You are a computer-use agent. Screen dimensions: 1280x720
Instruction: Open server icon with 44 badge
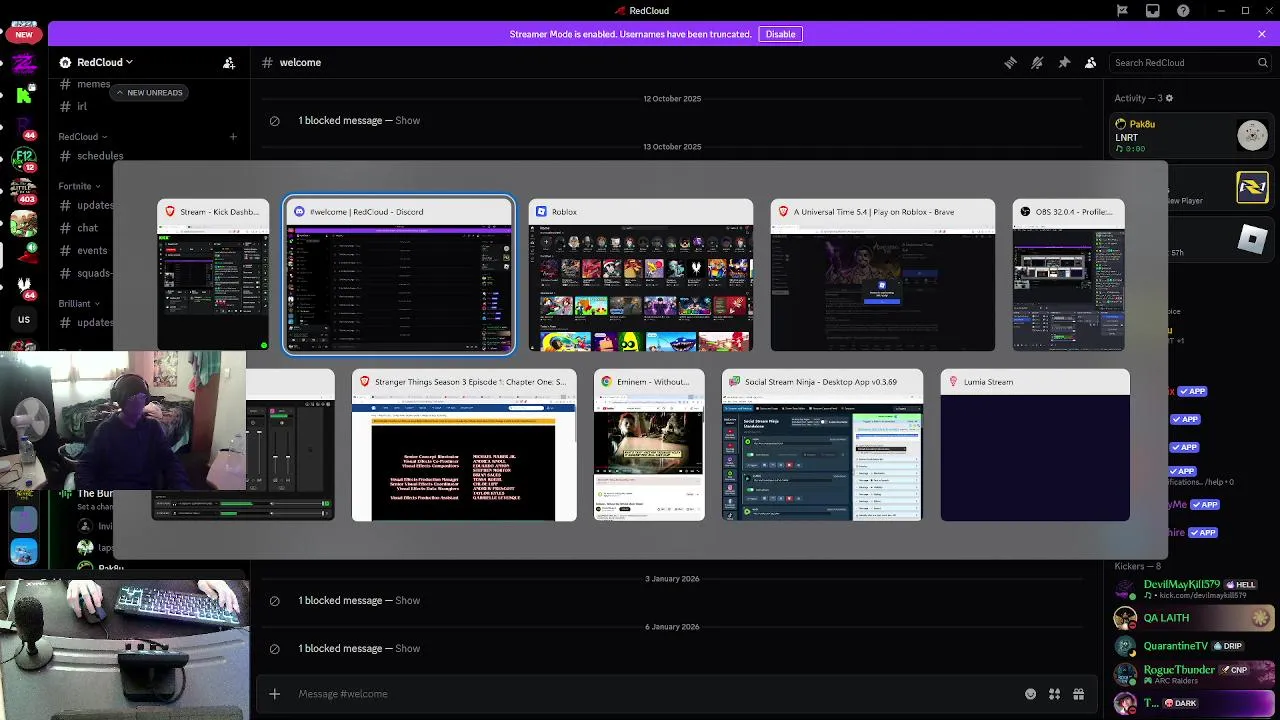coord(24,127)
